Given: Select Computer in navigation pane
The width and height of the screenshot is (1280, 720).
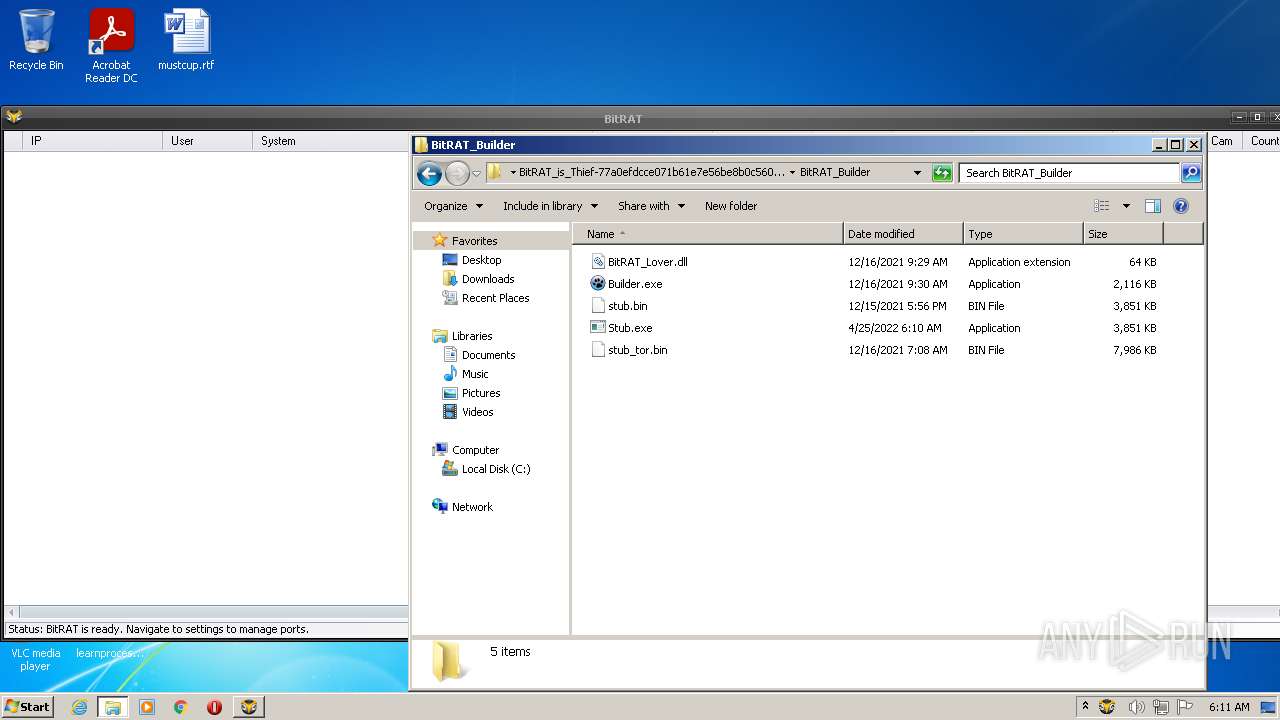Looking at the screenshot, I should click(475, 450).
